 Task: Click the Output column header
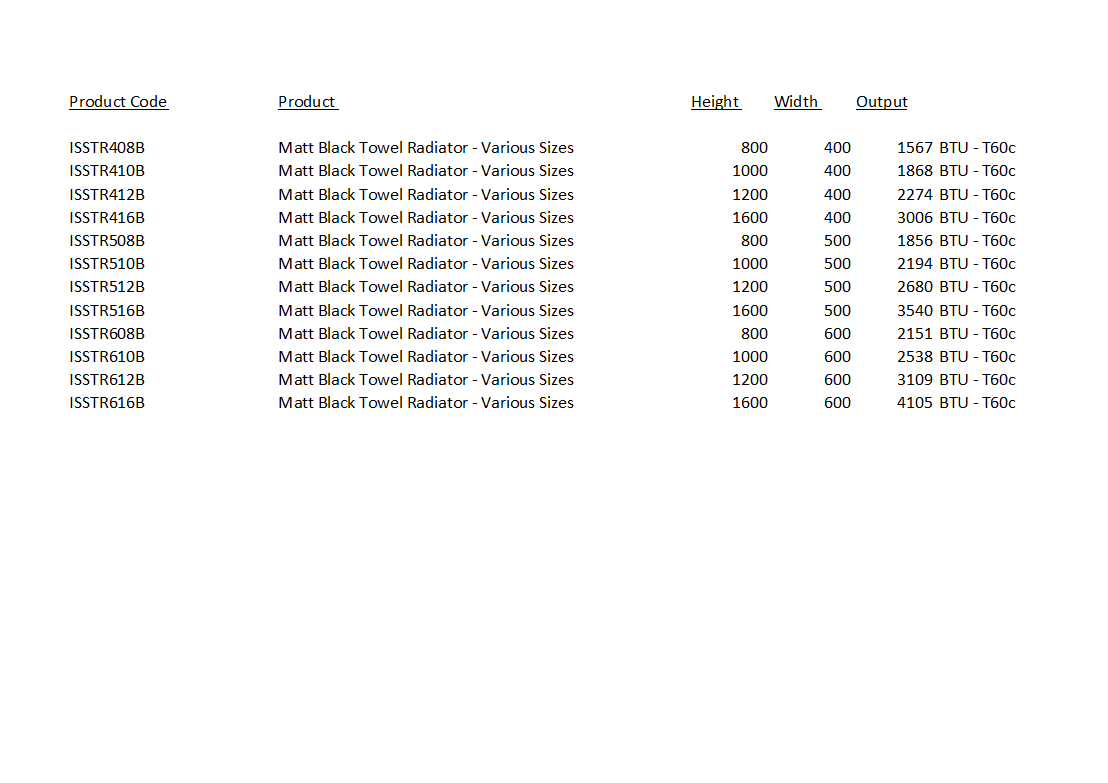click(x=881, y=102)
